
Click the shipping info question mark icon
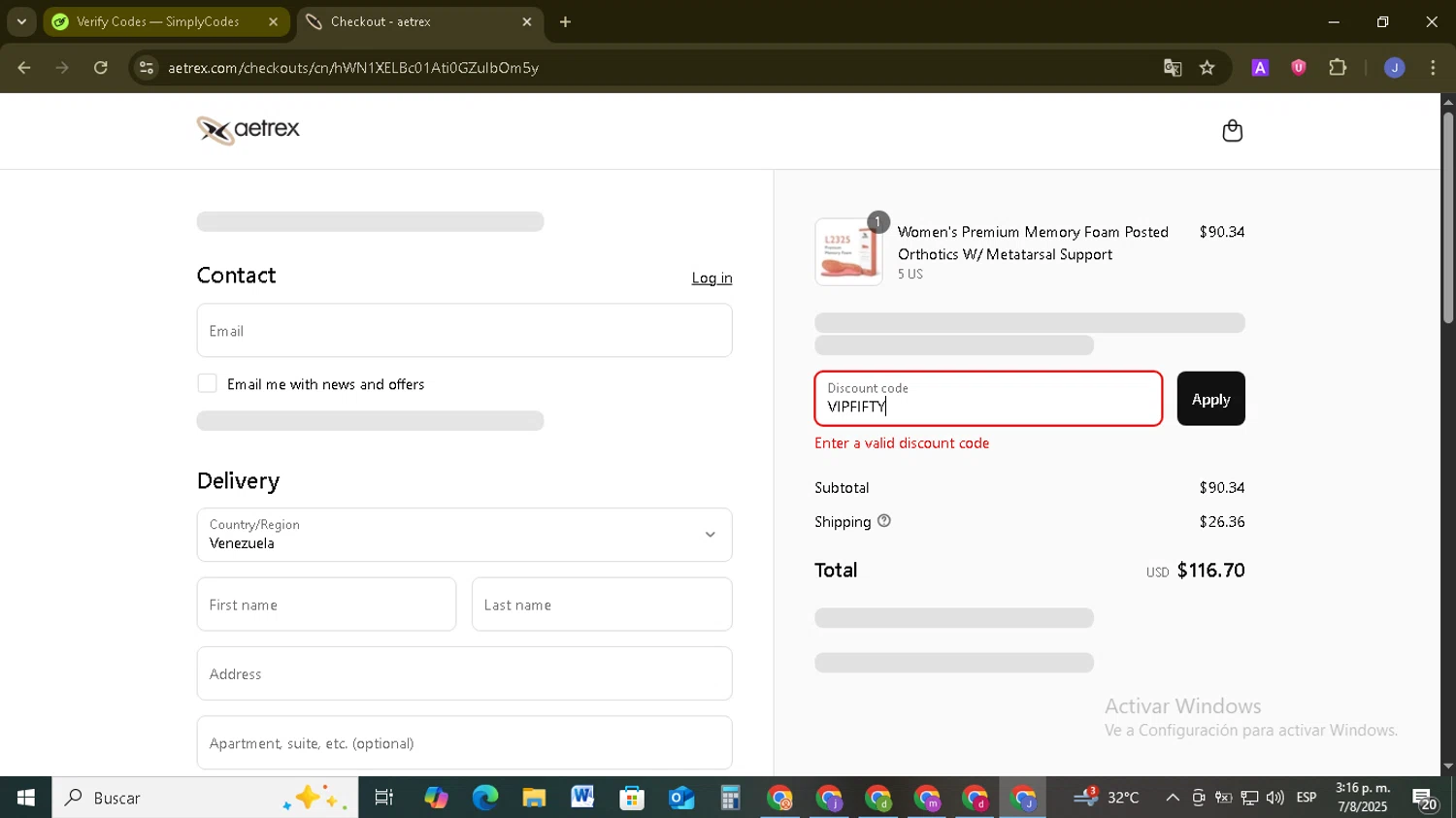(x=883, y=521)
